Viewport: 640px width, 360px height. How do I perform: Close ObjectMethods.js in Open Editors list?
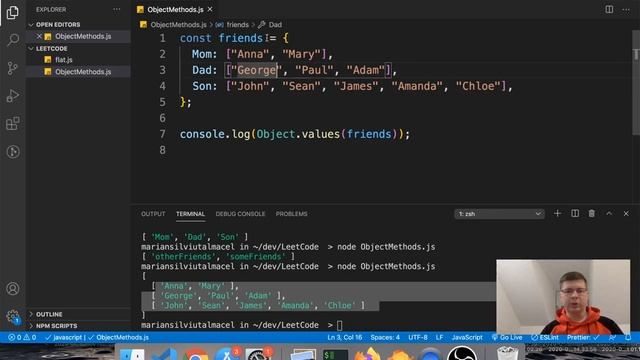(x=39, y=36)
